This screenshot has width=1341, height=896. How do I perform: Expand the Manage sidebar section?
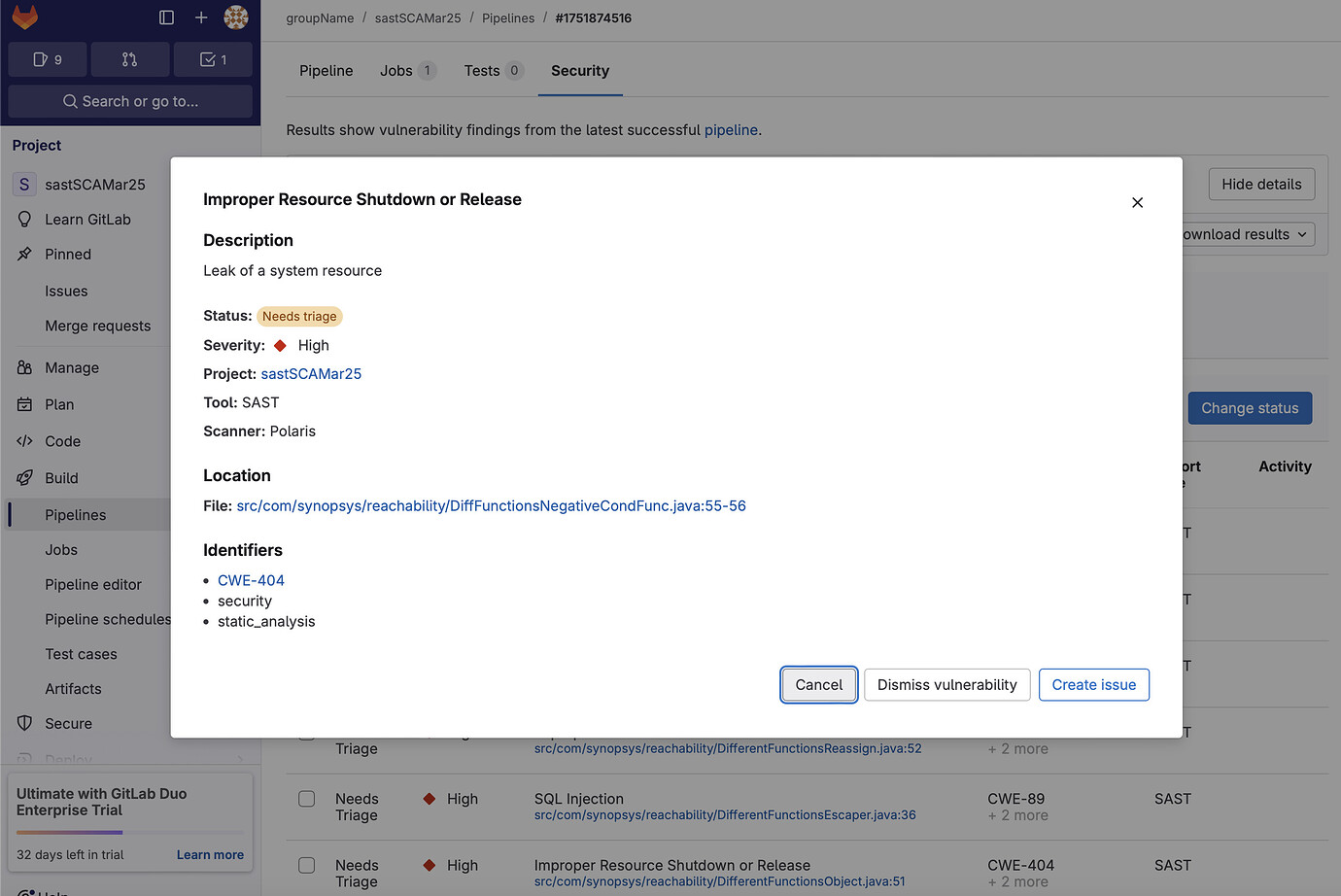[x=72, y=368]
